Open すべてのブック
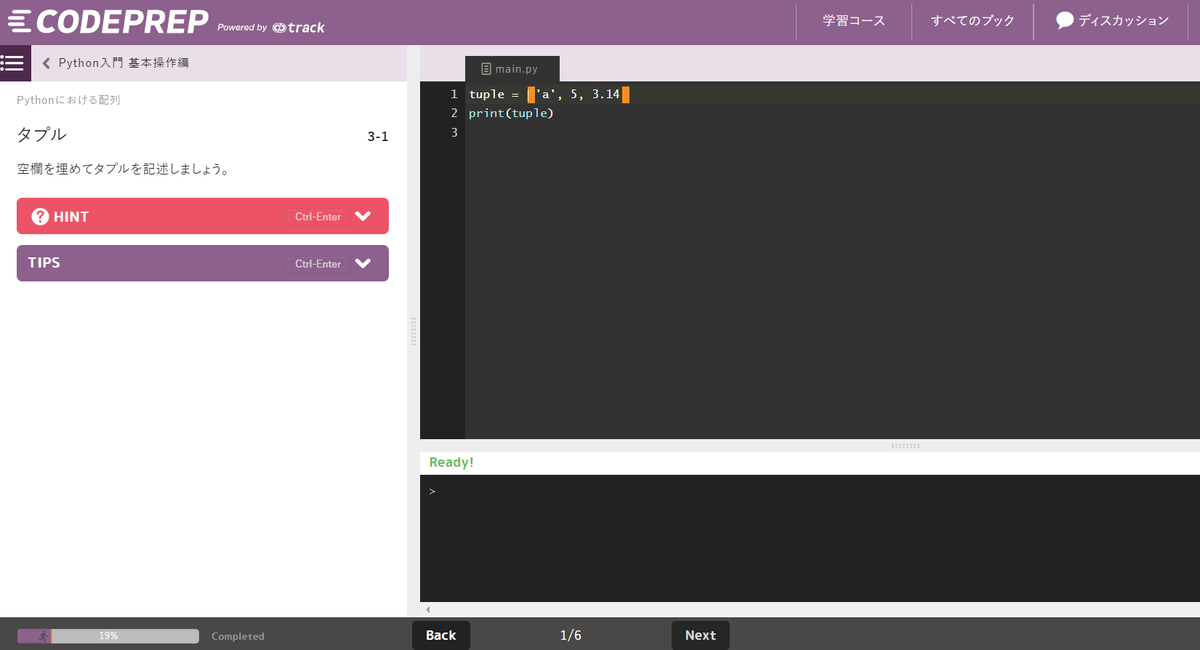Viewport: 1200px width, 650px height. [971, 21]
